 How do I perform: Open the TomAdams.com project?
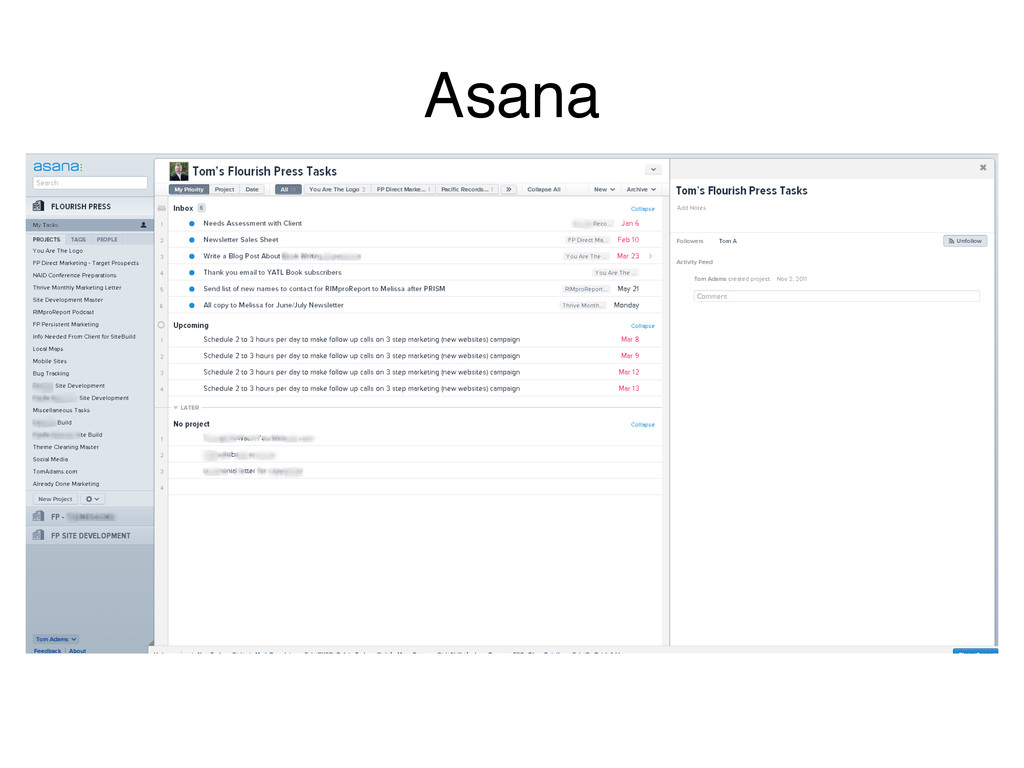[x=55, y=472]
